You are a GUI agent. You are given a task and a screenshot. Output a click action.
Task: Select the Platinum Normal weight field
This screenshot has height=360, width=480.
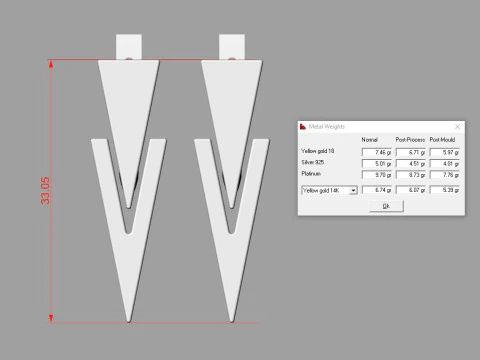377,175
